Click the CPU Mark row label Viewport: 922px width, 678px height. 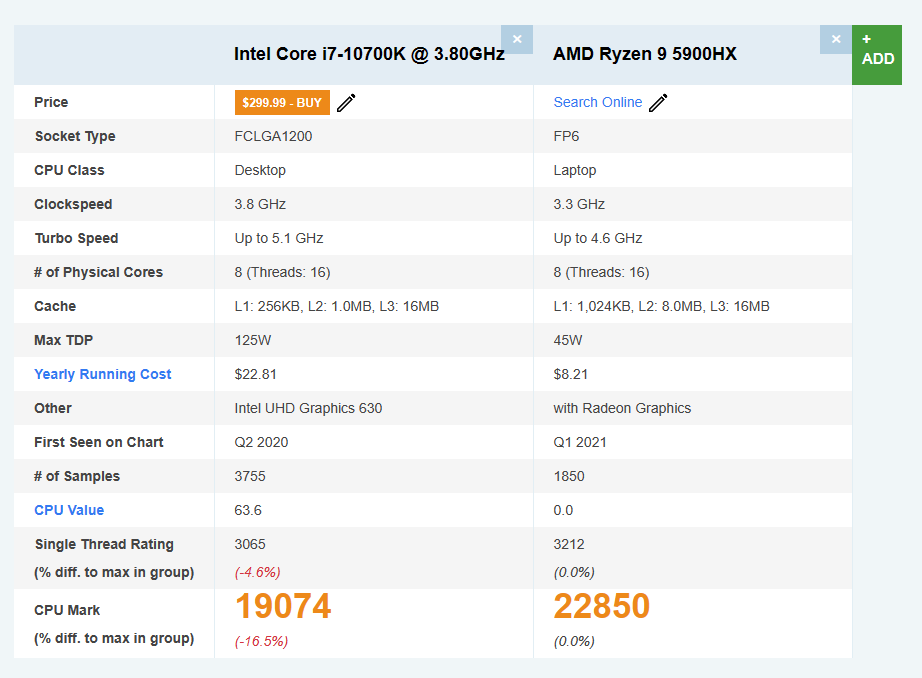[67, 610]
